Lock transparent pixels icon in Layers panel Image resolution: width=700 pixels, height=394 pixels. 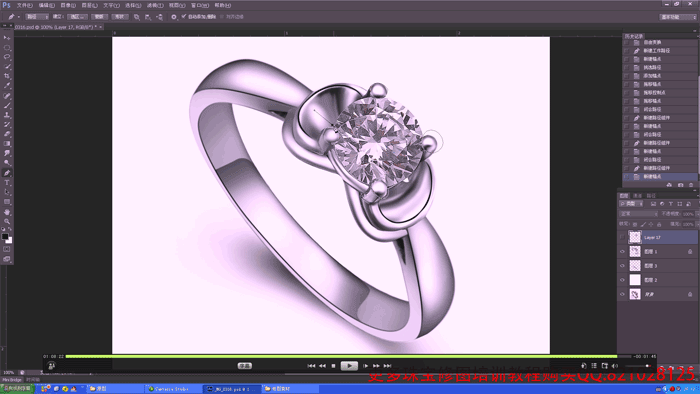(x=635, y=224)
